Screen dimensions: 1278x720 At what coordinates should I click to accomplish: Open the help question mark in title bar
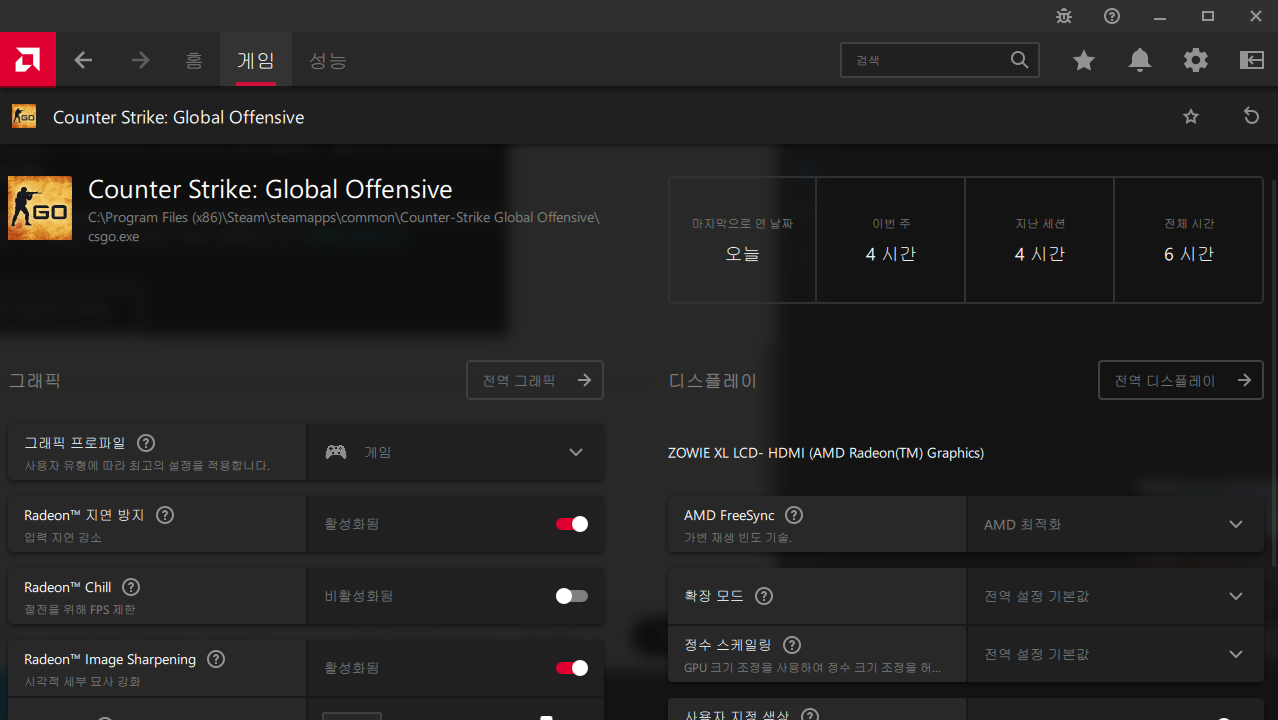click(1112, 16)
